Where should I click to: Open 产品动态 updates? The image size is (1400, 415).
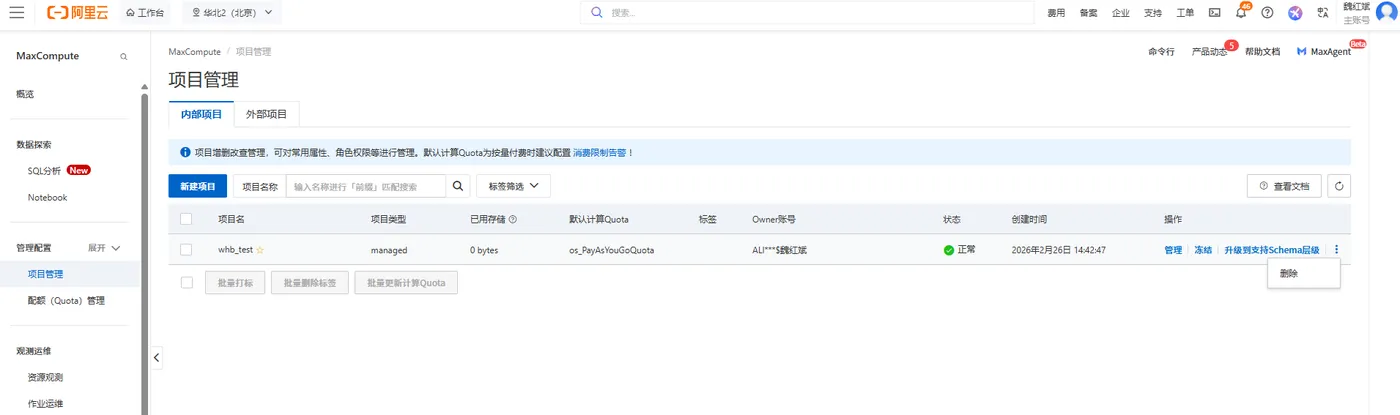[x=1209, y=51]
